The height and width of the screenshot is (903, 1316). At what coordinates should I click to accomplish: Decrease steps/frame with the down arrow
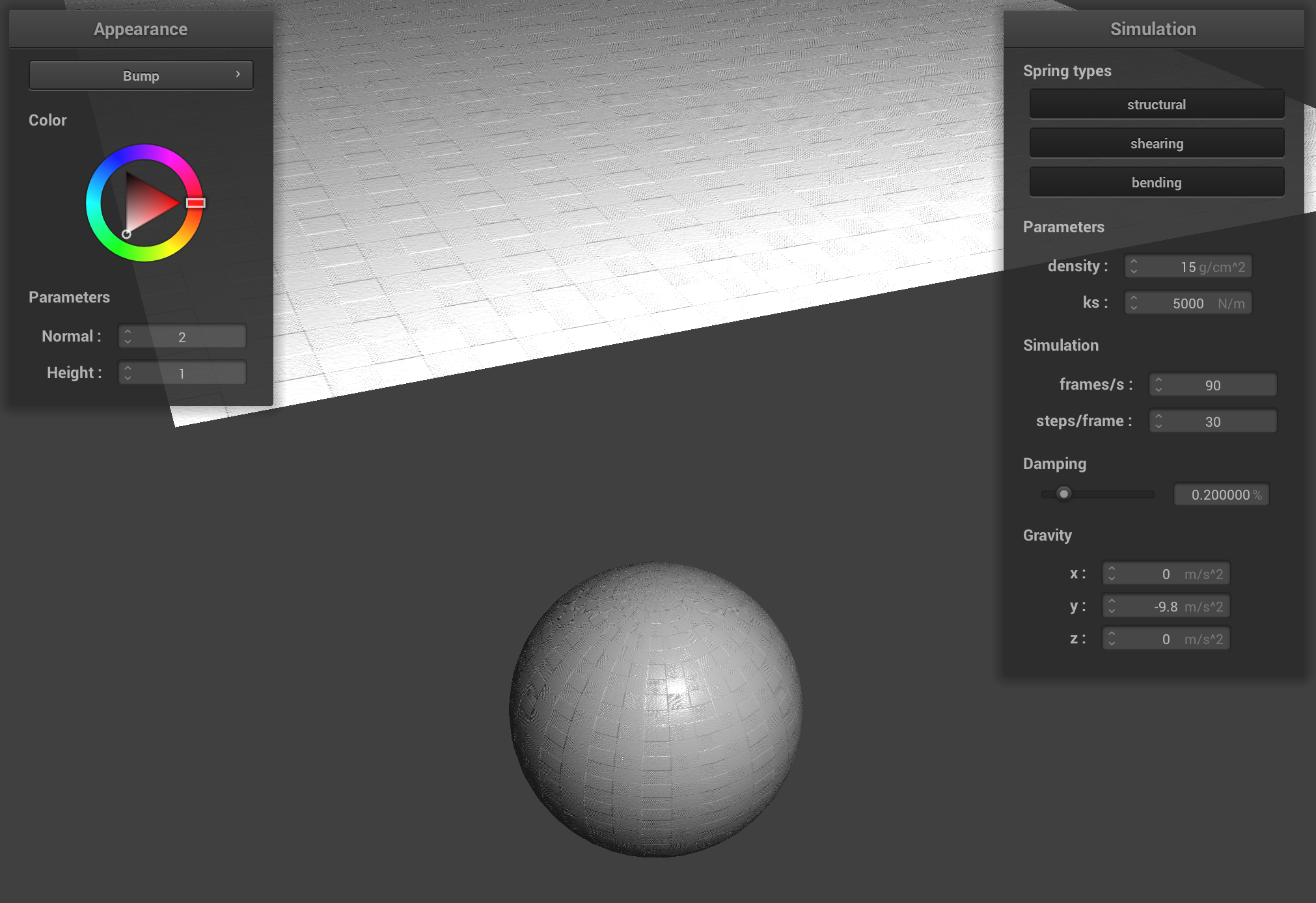coord(1159,426)
